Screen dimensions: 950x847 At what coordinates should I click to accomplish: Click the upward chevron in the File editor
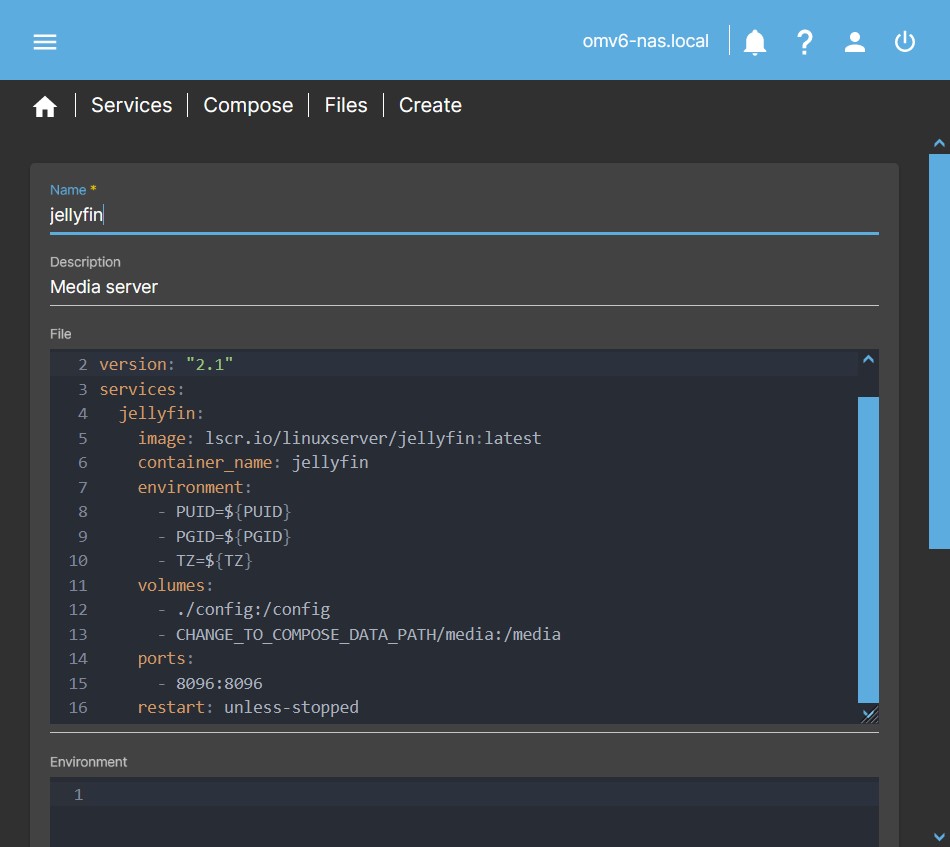[868, 358]
